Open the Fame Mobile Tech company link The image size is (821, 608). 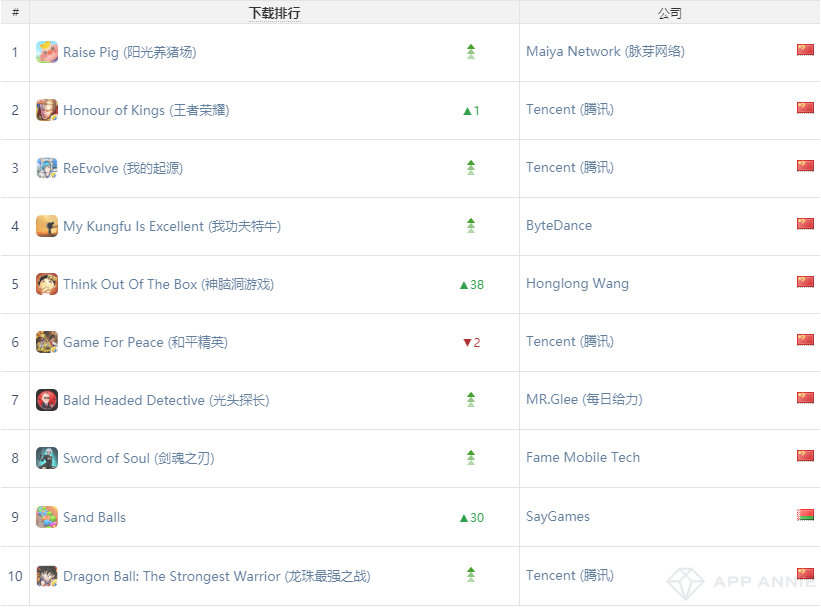[583, 458]
